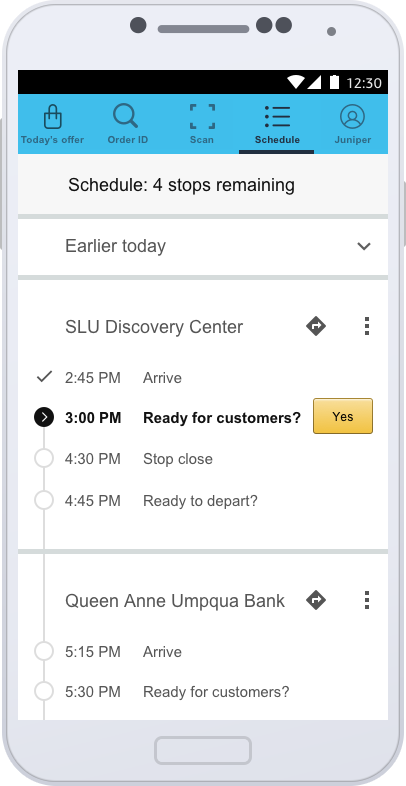The width and height of the screenshot is (406, 786).
Task: Open the Juniper profile icon
Action: (x=352, y=116)
